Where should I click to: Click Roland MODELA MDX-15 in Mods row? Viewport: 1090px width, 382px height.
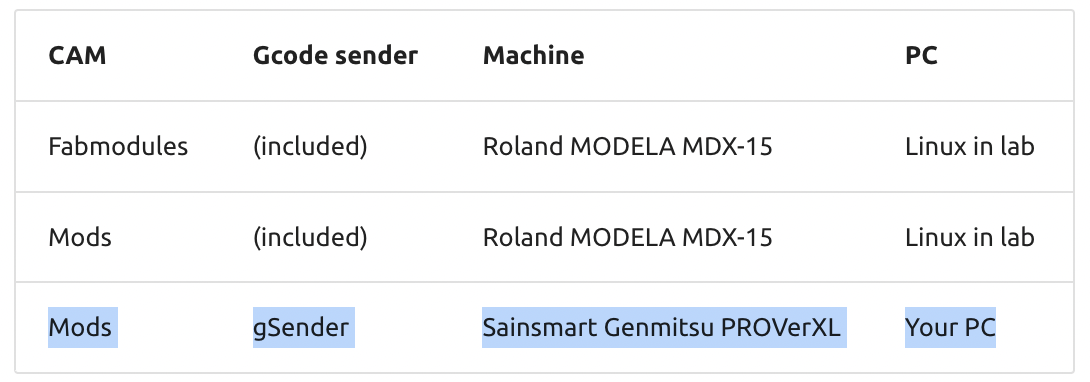(x=628, y=238)
